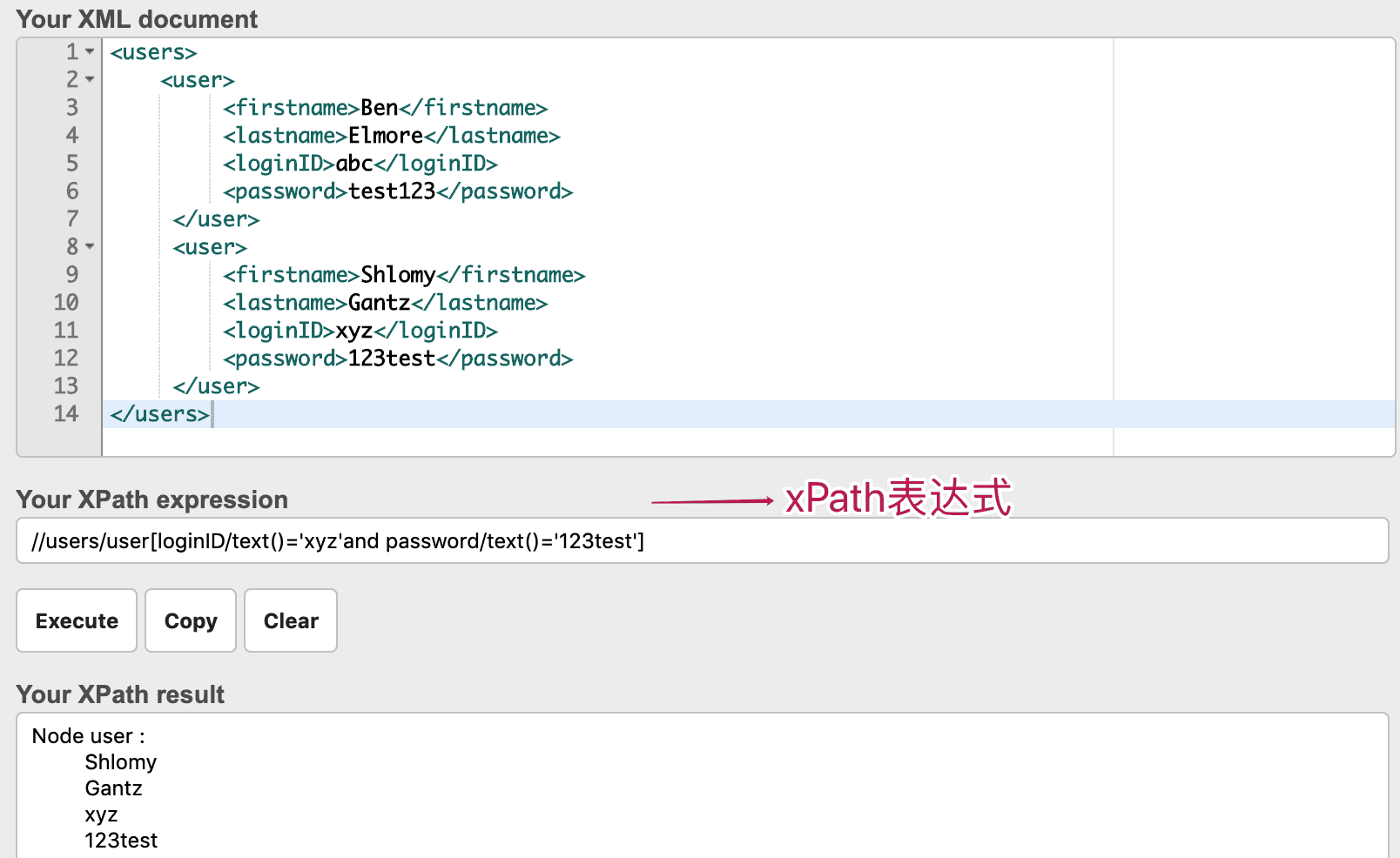Image resolution: width=1400 pixels, height=858 pixels.
Task: Click 'Shlomy' on line 9 of the XML editor
Action: 398,275
